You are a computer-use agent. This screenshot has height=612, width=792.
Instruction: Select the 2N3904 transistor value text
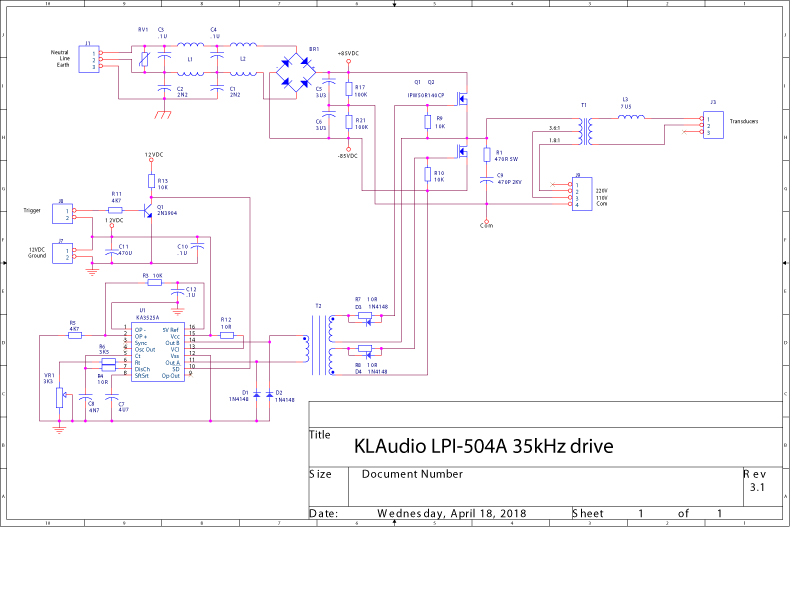click(x=167, y=213)
